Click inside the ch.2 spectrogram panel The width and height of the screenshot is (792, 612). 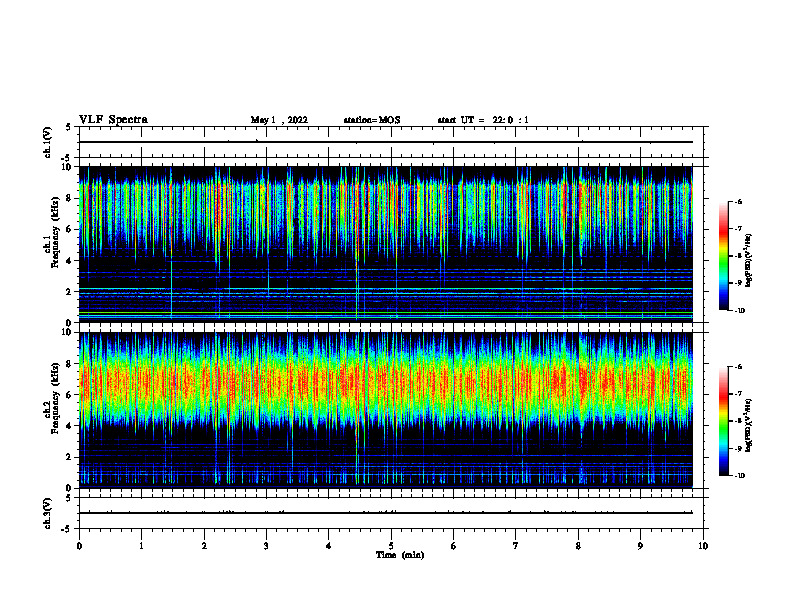[385, 410]
